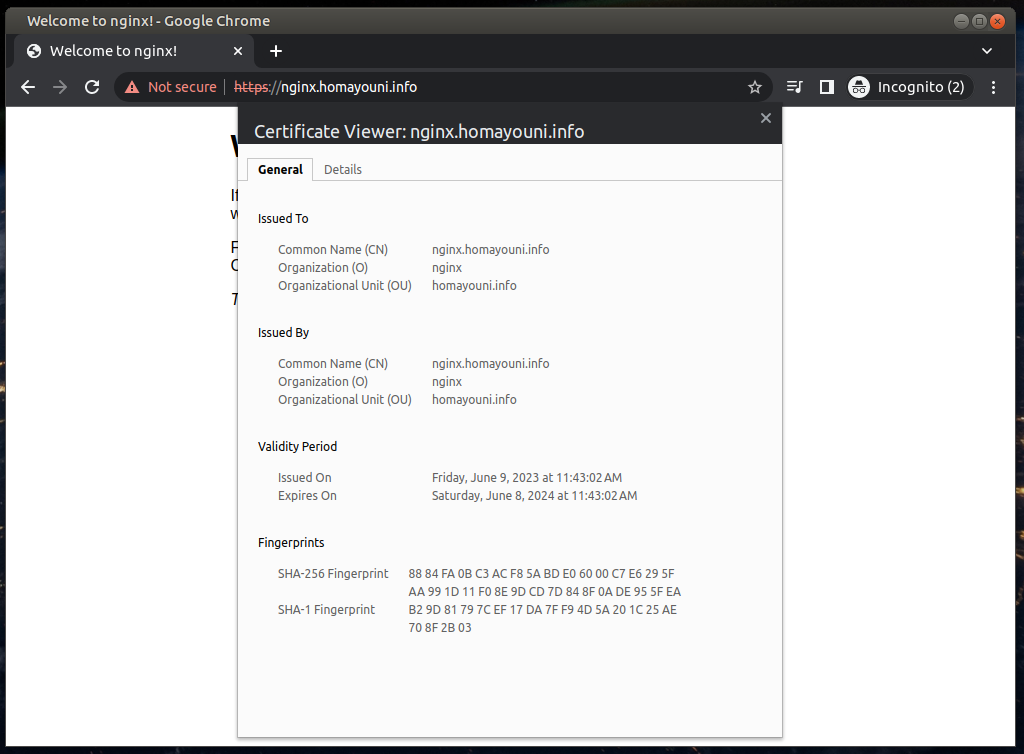1024x754 pixels.
Task: Bookmark this page with the star icon
Action: (x=755, y=87)
